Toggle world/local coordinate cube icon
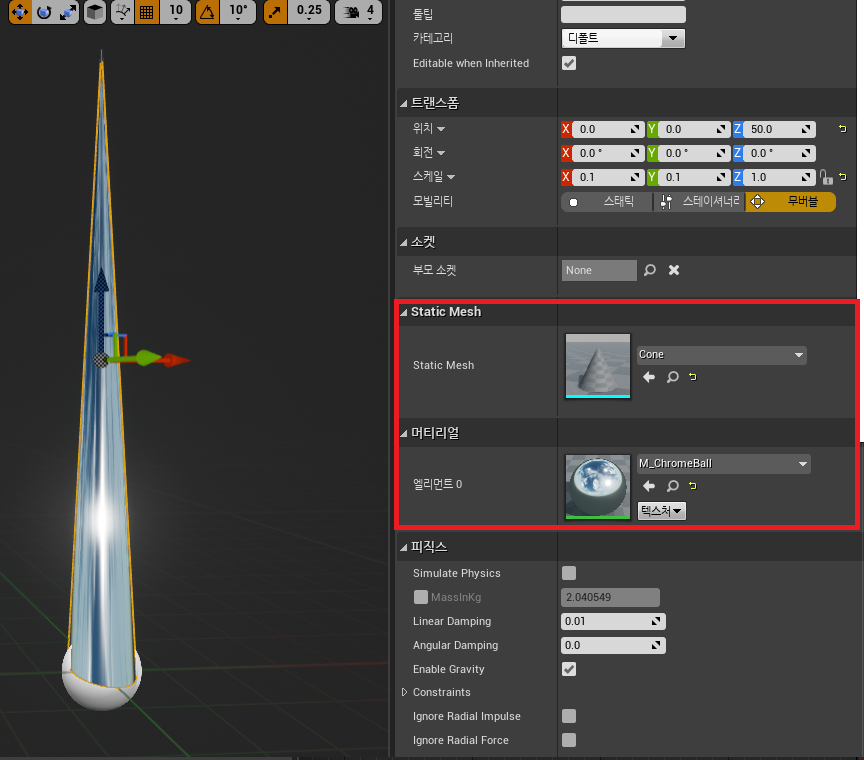Screen dimensions: 864x760 95,12
